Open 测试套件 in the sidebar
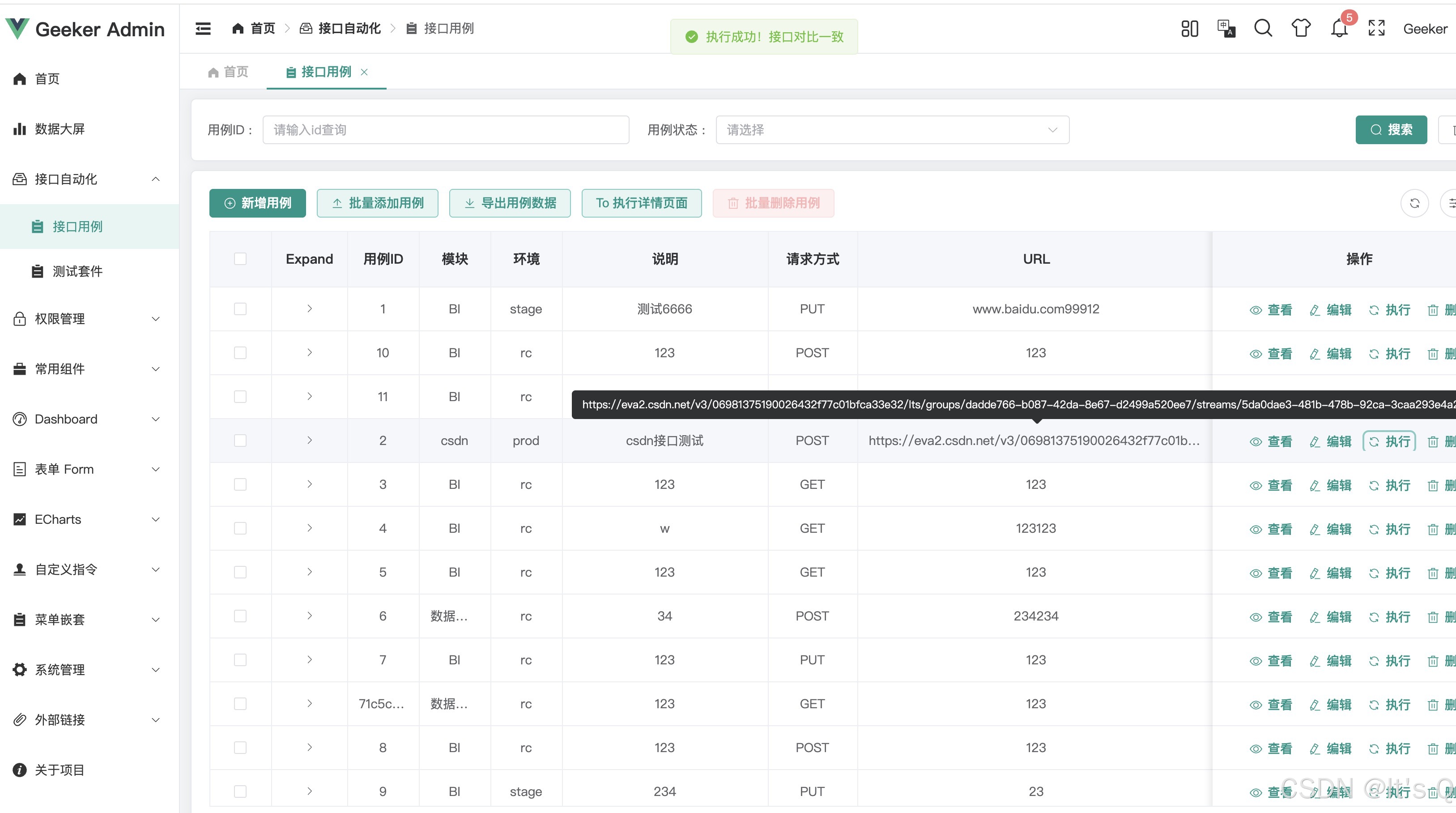1456x813 pixels. tap(77, 271)
